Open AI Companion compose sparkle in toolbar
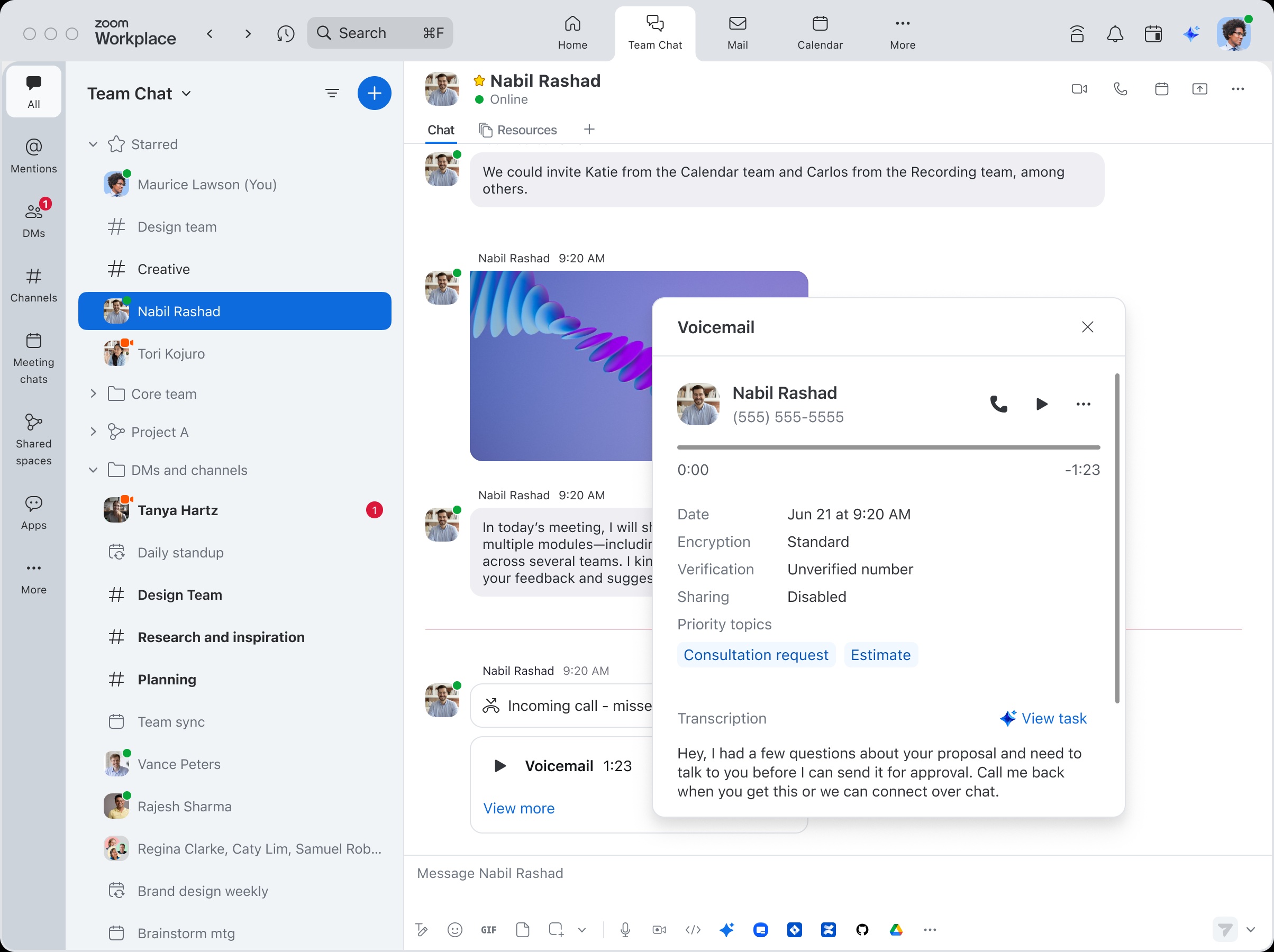1274x952 pixels. pyautogui.click(x=727, y=930)
